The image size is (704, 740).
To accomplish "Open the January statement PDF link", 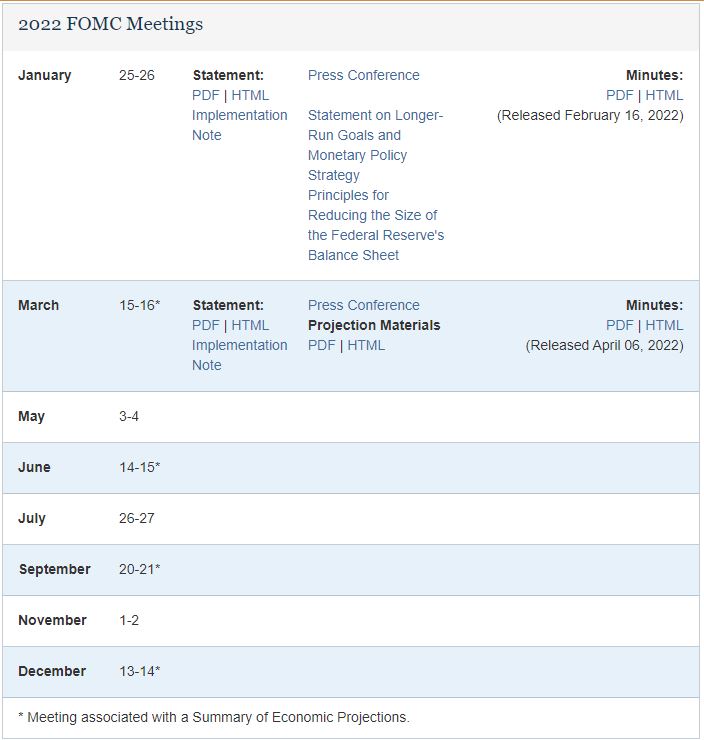I will coord(206,95).
